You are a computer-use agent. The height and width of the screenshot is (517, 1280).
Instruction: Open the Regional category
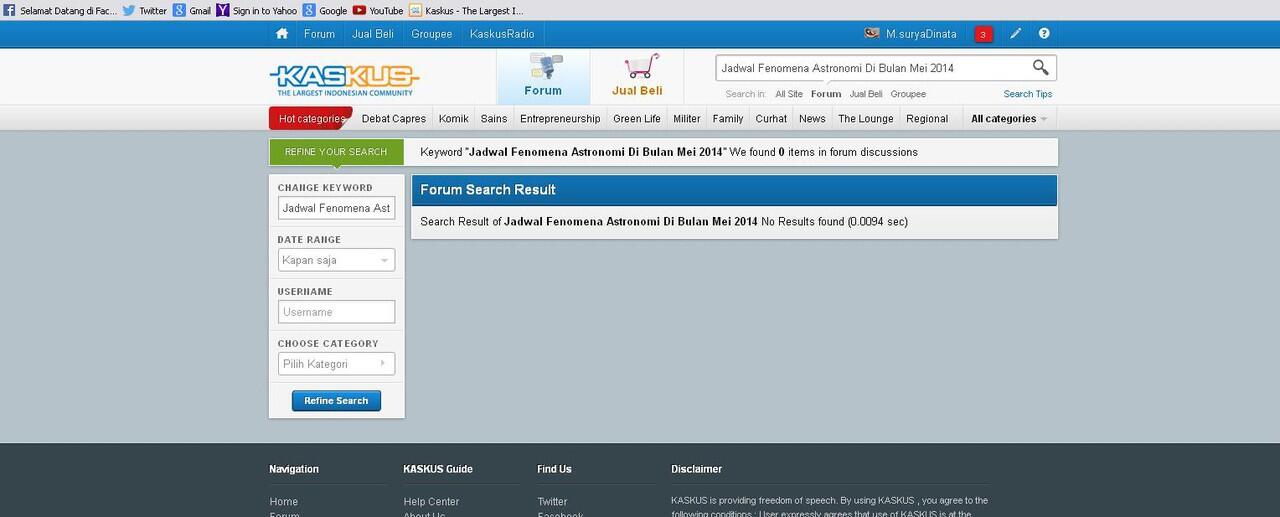[927, 118]
